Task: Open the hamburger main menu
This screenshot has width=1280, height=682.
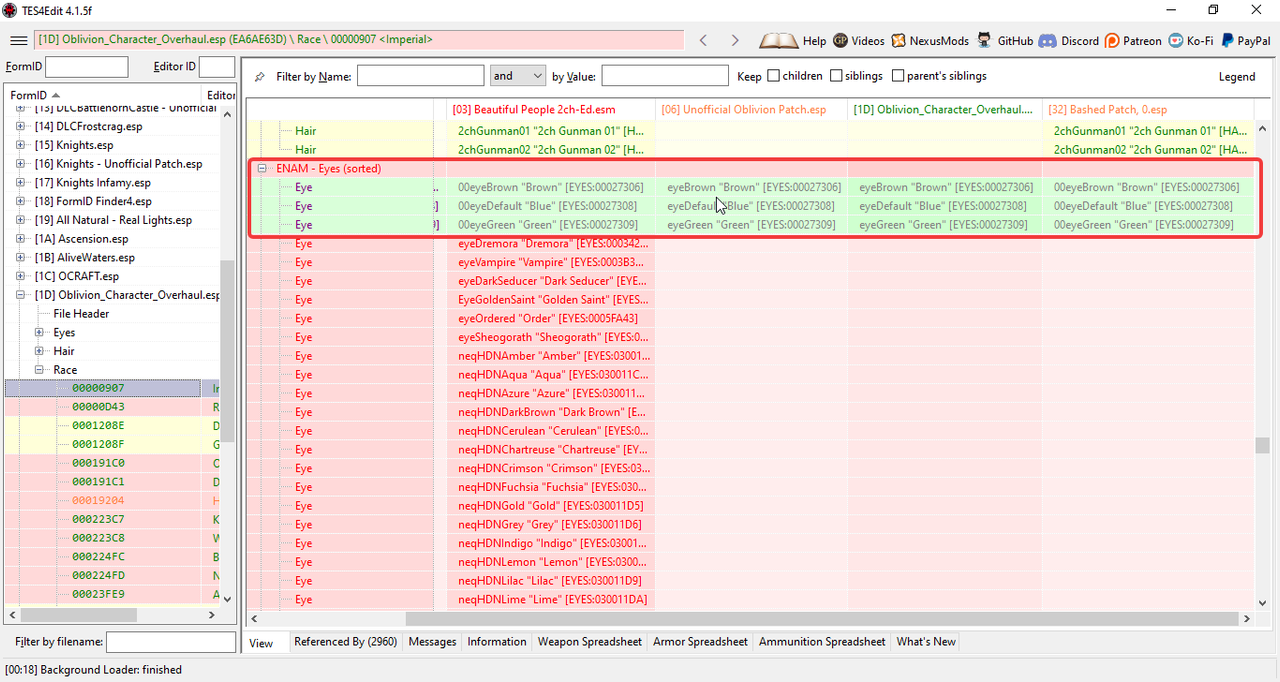Action: [x=18, y=41]
